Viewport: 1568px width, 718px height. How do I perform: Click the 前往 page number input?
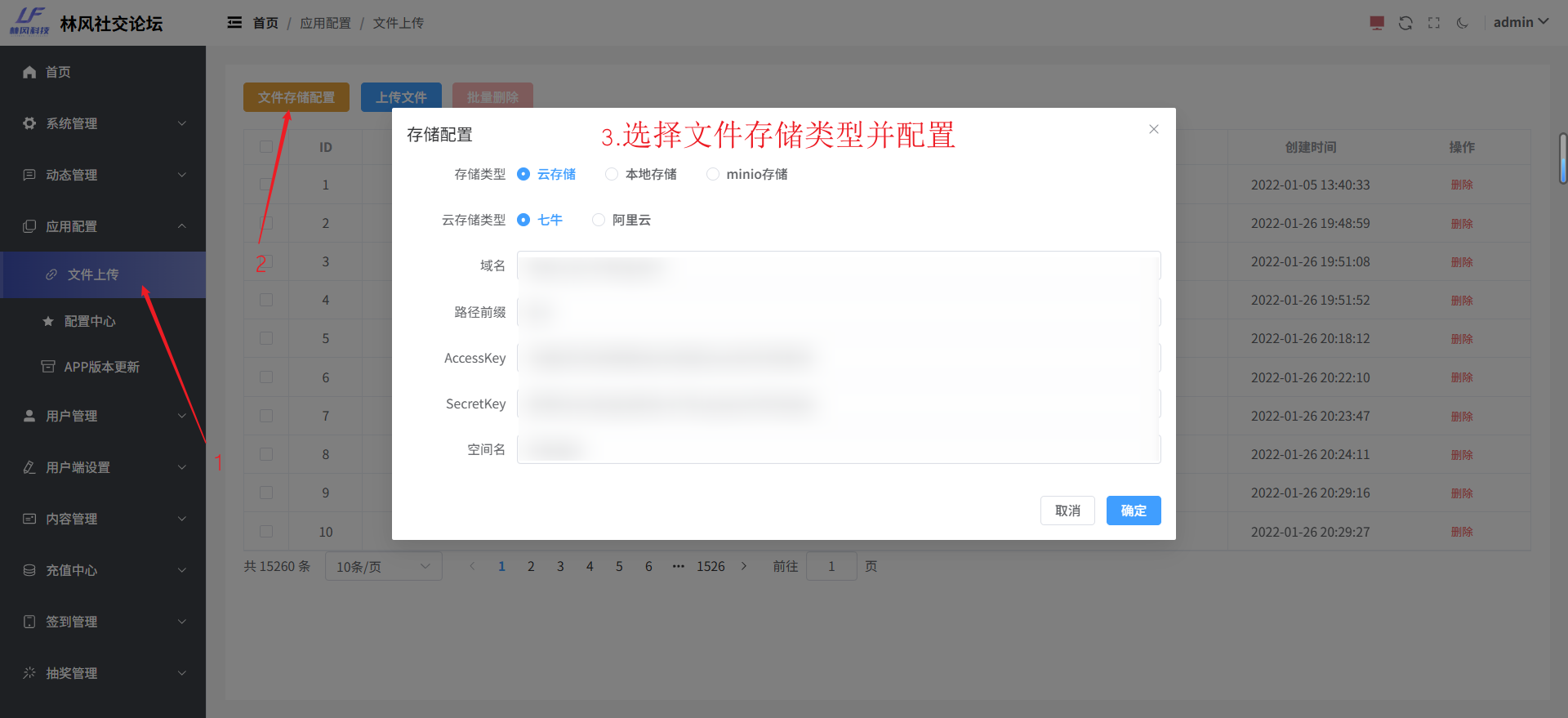[831, 566]
